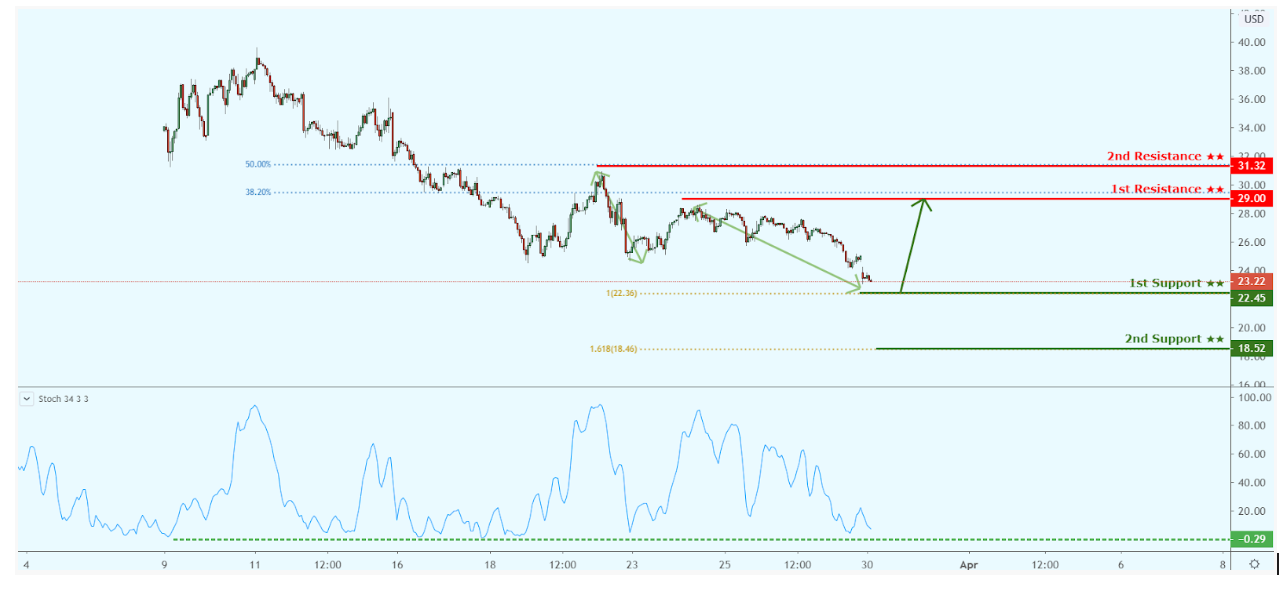Click the 40.00 value on price scale

point(1254,42)
